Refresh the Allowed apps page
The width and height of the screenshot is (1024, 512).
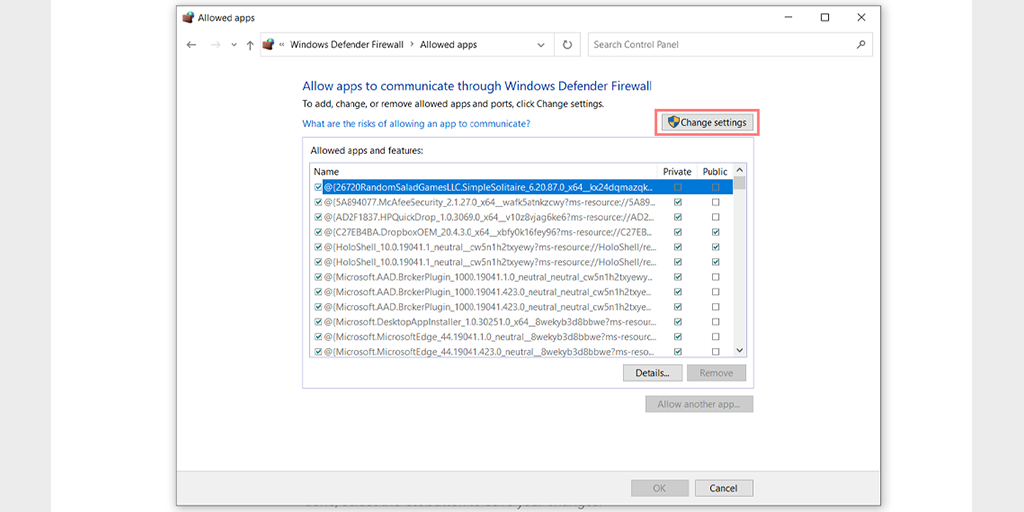[568, 45]
